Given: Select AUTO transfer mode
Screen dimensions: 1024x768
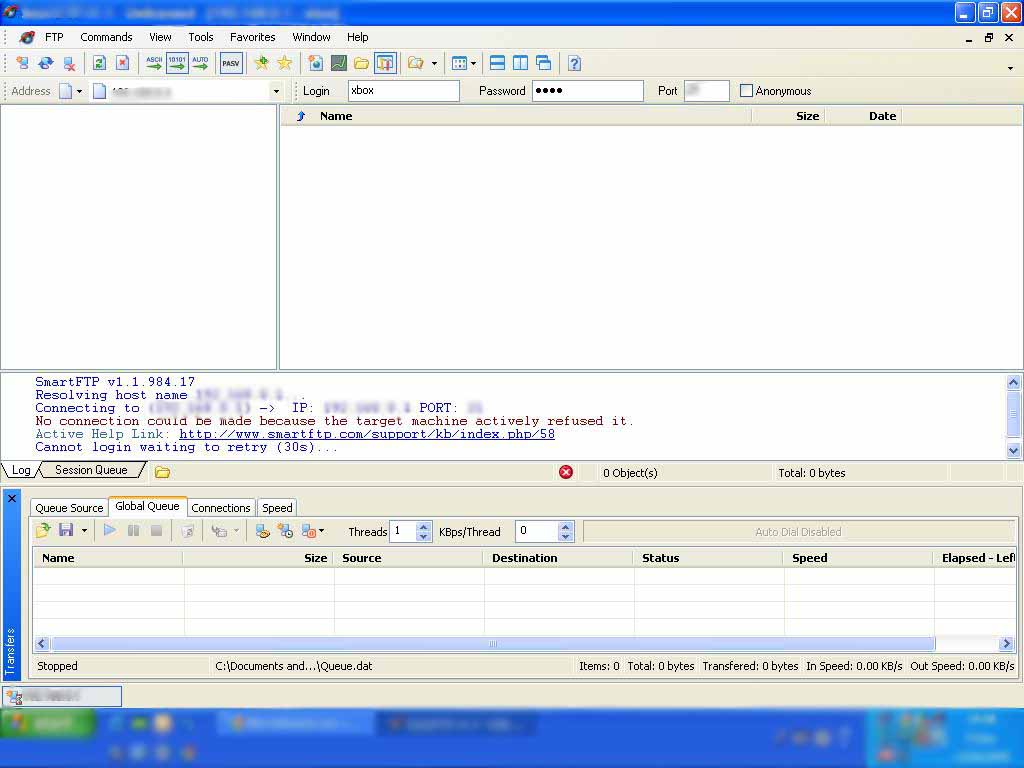Looking at the screenshot, I should coord(200,63).
